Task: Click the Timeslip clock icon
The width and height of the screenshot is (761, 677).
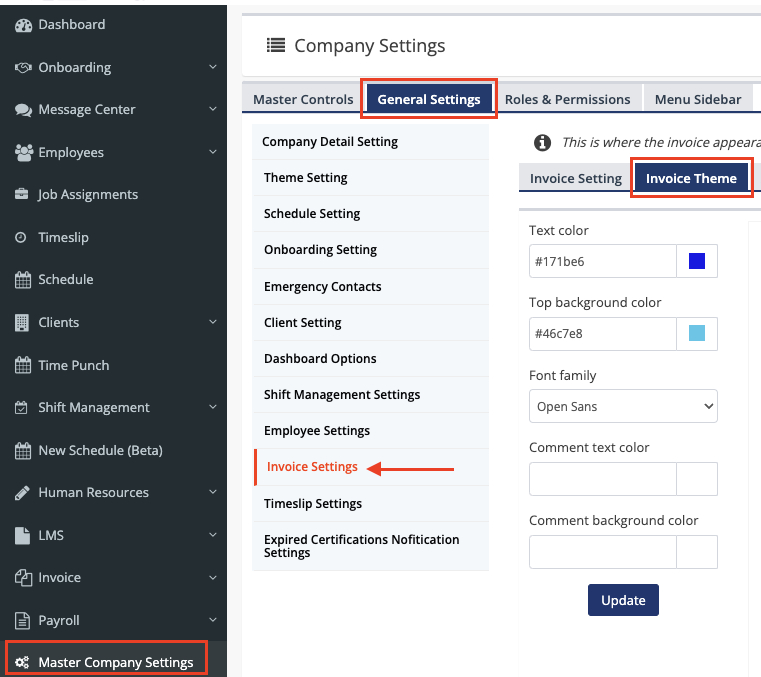Action: (22, 238)
